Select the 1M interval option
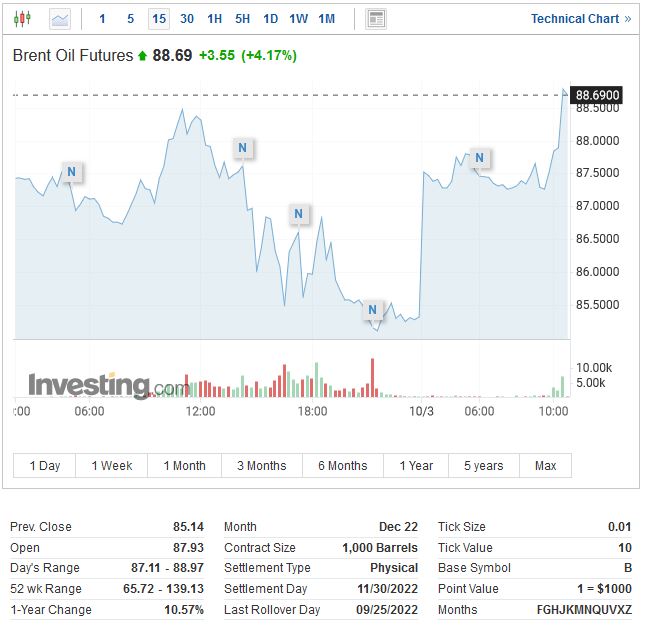Viewport: 653px width, 642px height. [326, 19]
